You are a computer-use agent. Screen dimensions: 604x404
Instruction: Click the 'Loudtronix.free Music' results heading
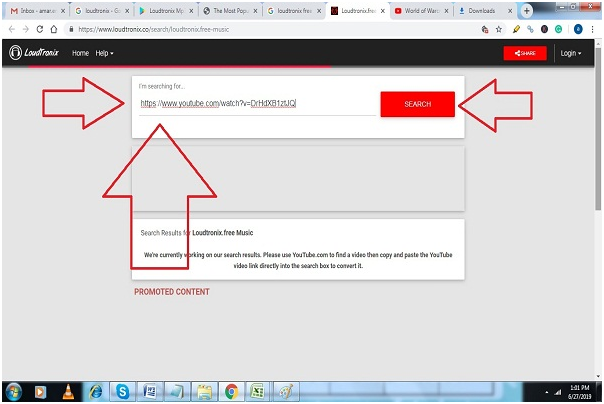coord(223,233)
